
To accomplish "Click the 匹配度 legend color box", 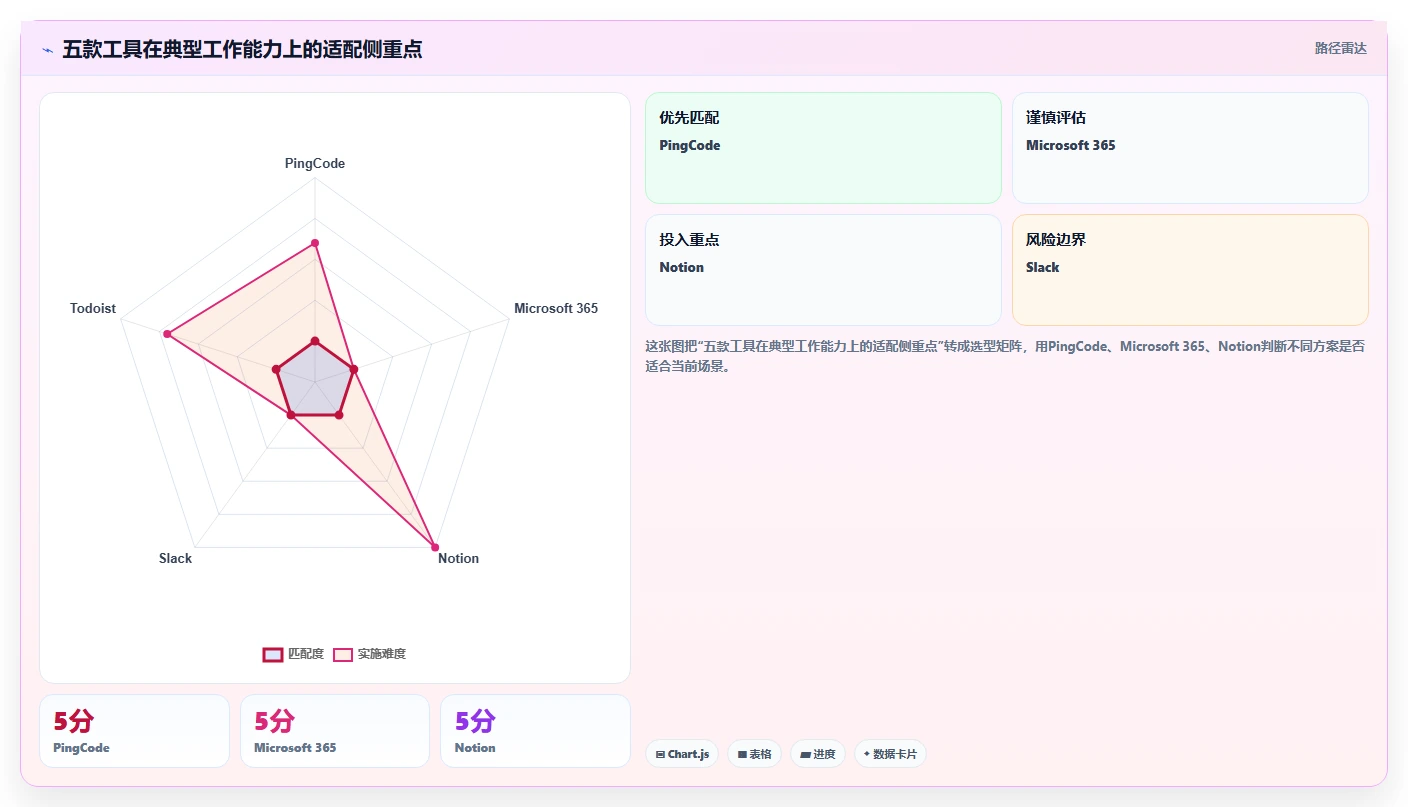I will pyautogui.click(x=273, y=654).
